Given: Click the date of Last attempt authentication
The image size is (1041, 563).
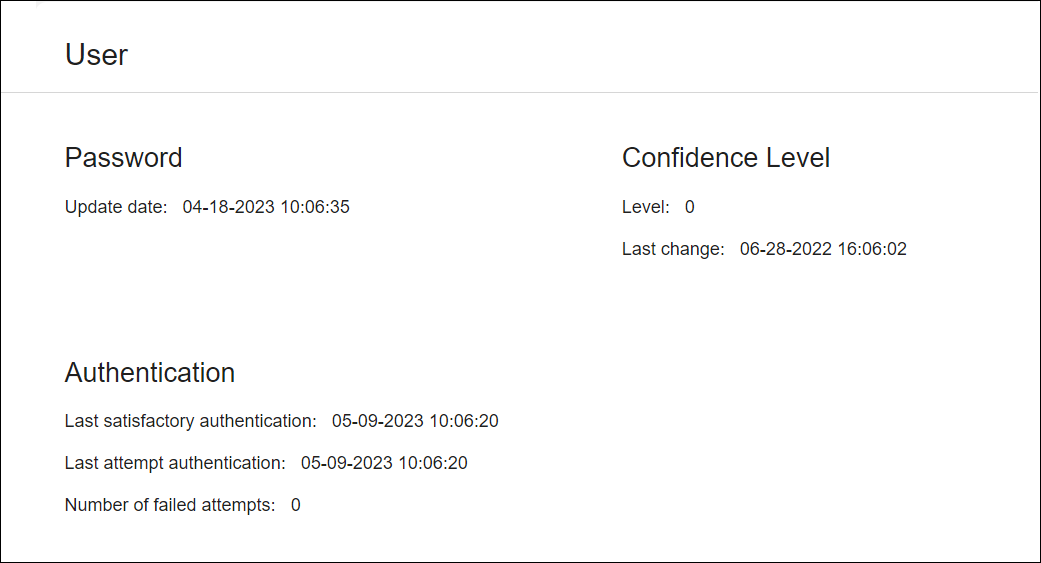Looking at the screenshot, I should click(347, 463).
